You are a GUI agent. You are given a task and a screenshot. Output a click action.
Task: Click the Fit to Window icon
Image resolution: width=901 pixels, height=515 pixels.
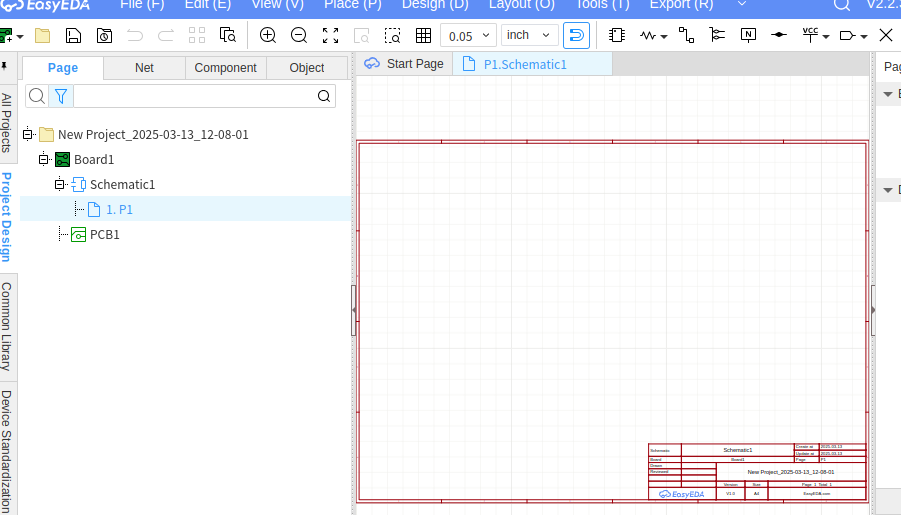pos(330,36)
